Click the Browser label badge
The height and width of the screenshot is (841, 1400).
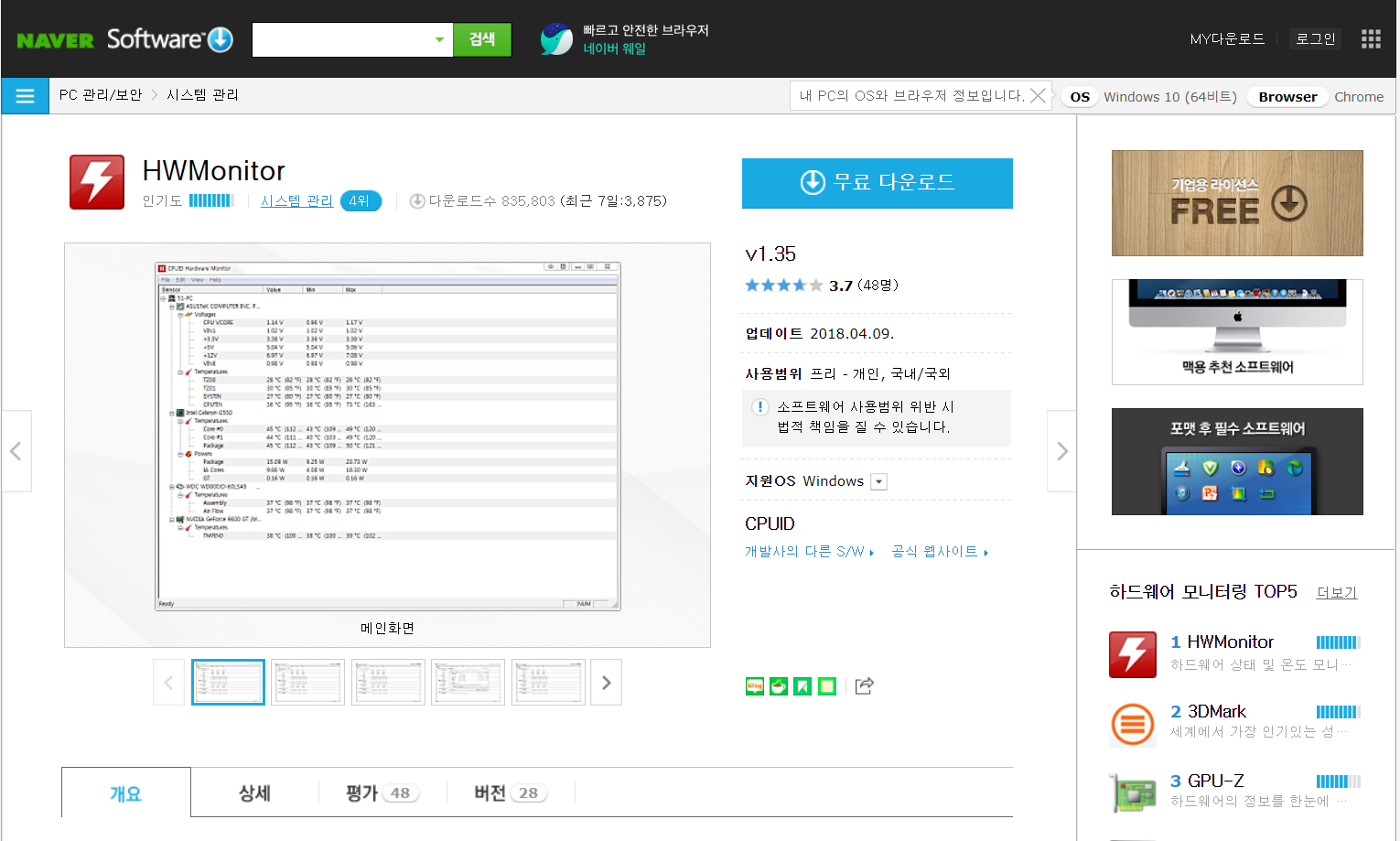1287,97
